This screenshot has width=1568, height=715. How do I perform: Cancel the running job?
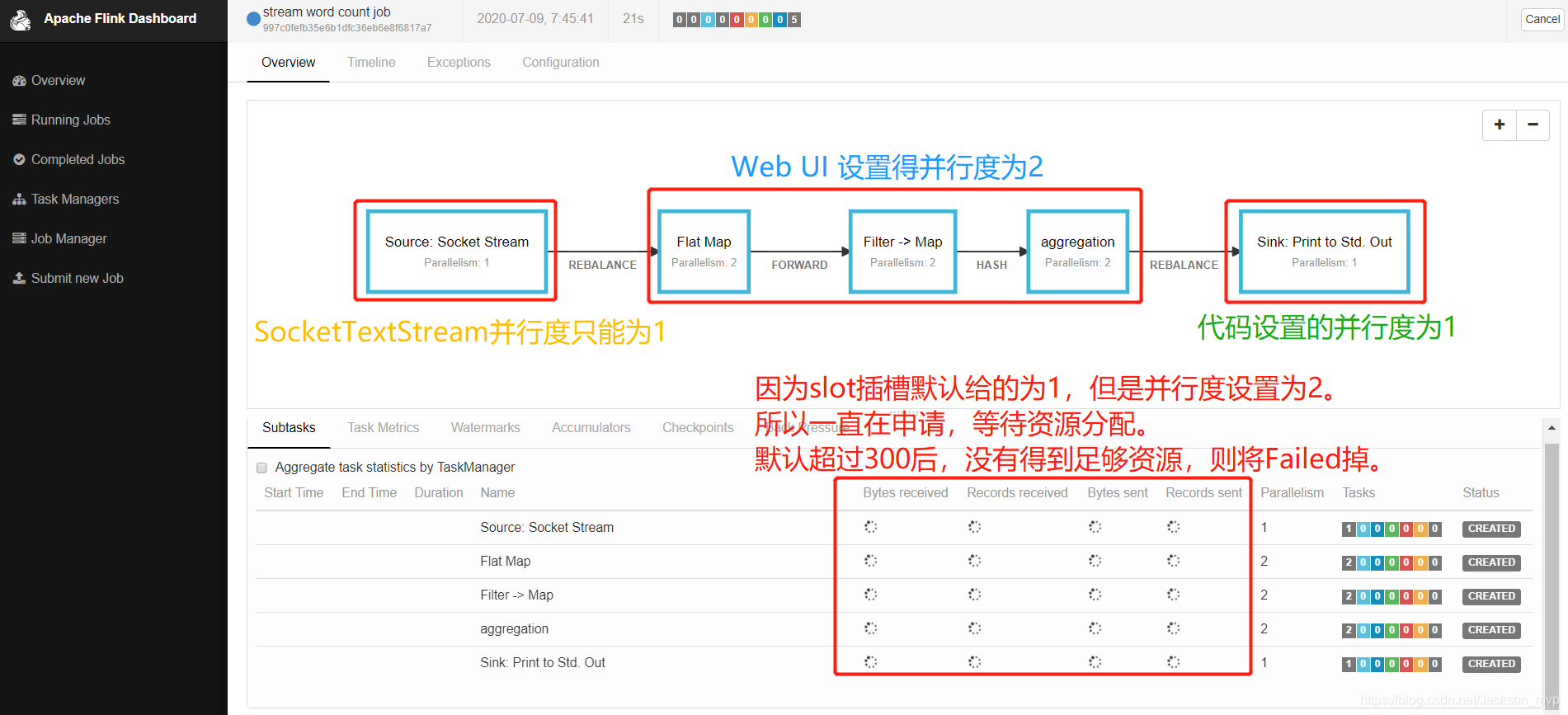click(1542, 19)
